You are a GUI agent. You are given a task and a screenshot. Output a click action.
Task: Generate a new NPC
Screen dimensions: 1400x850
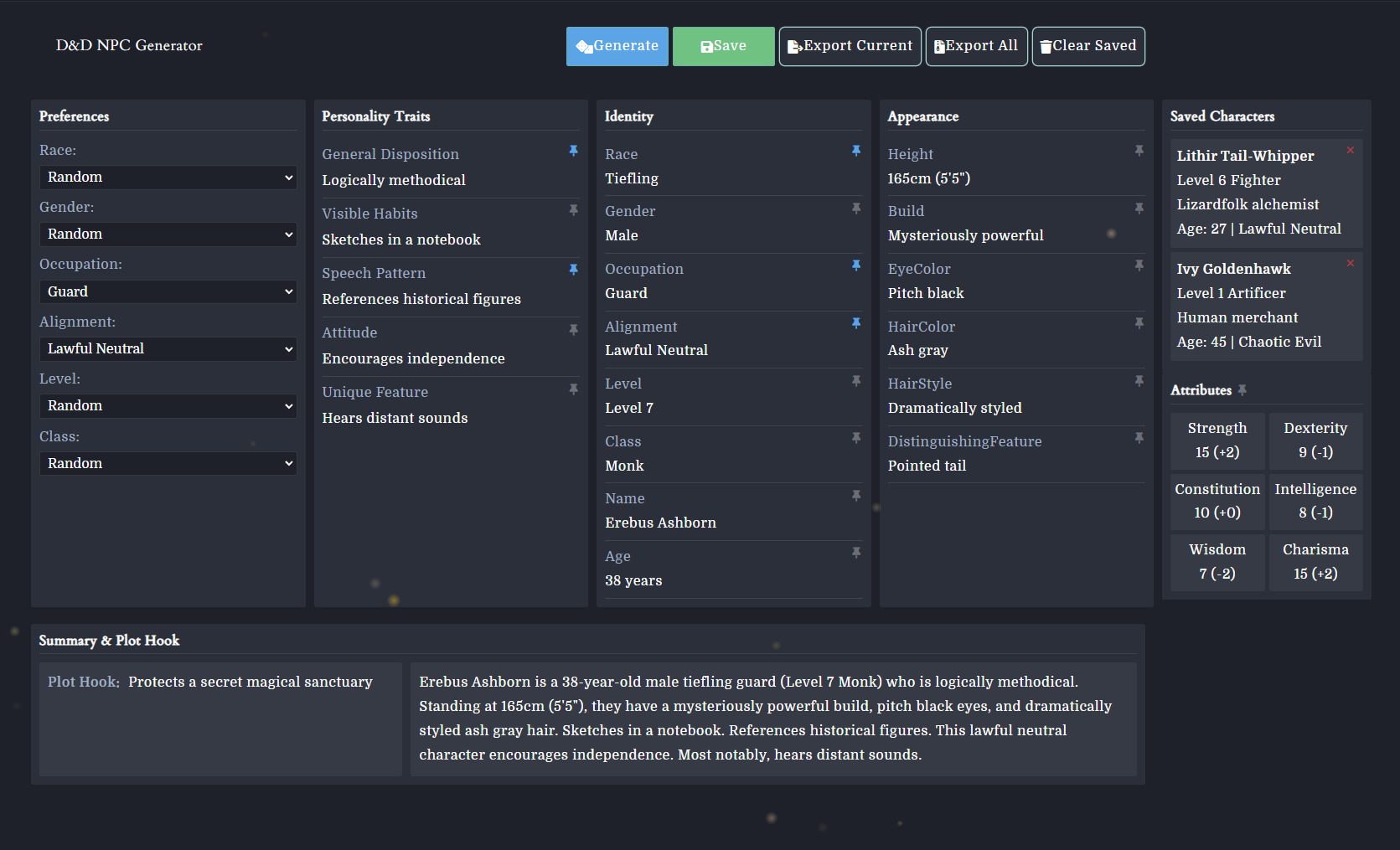617,46
